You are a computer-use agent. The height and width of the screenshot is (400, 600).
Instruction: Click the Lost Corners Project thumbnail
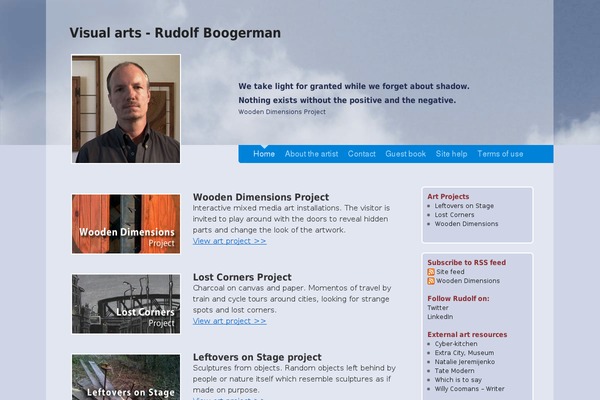(126, 304)
